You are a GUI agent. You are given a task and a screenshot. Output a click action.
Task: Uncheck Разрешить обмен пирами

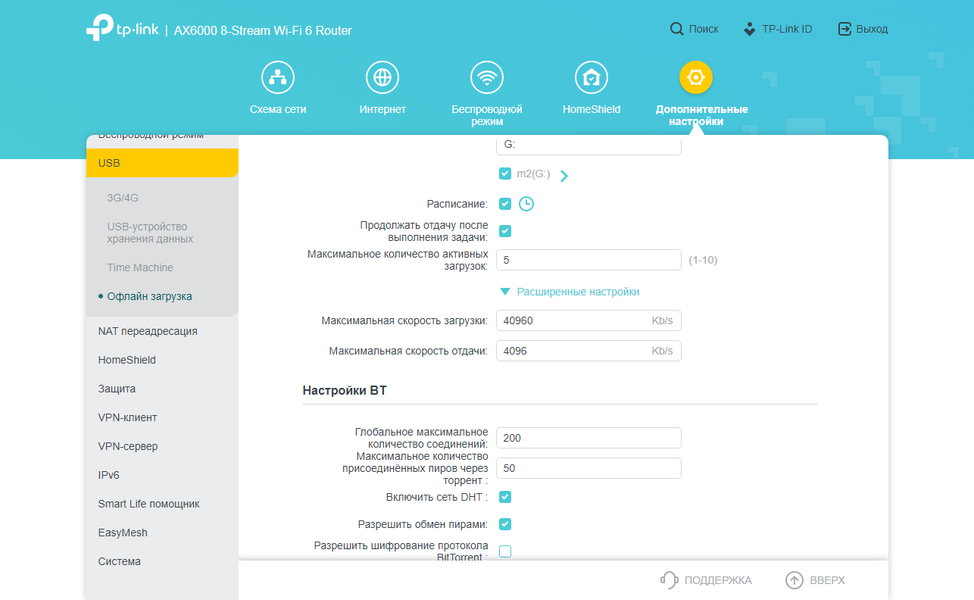click(x=505, y=524)
